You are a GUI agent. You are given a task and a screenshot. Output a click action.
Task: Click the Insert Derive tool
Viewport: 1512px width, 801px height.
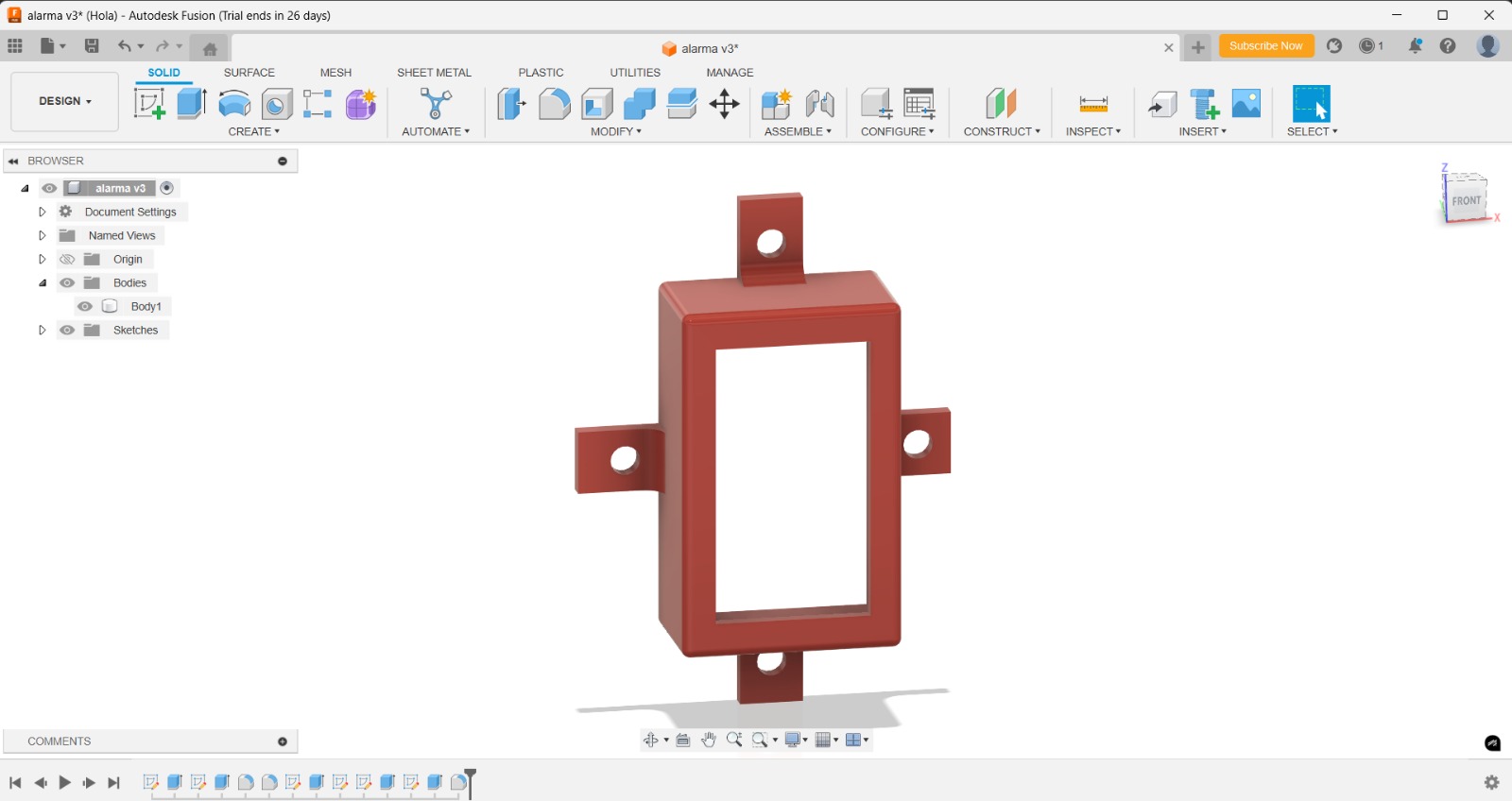[x=1162, y=104]
